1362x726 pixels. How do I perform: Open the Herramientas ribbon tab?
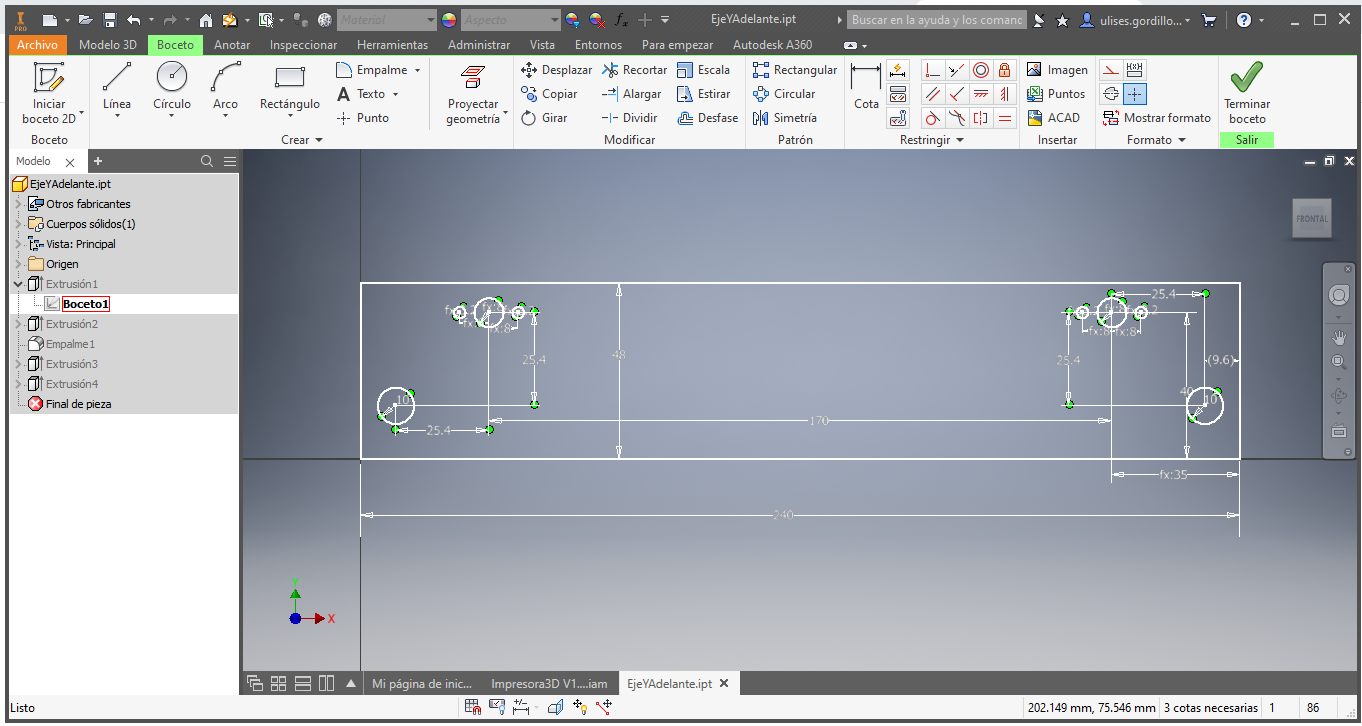pyautogui.click(x=392, y=45)
